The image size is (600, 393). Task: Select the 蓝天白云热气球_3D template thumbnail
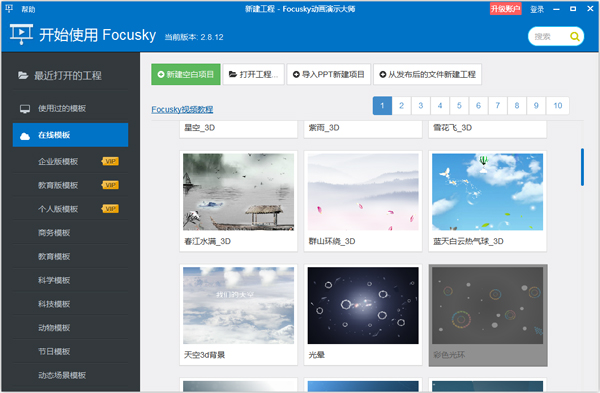point(488,192)
